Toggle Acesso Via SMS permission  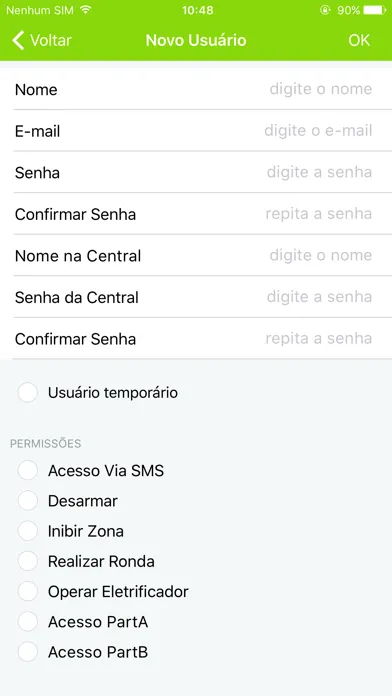(x=28, y=471)
